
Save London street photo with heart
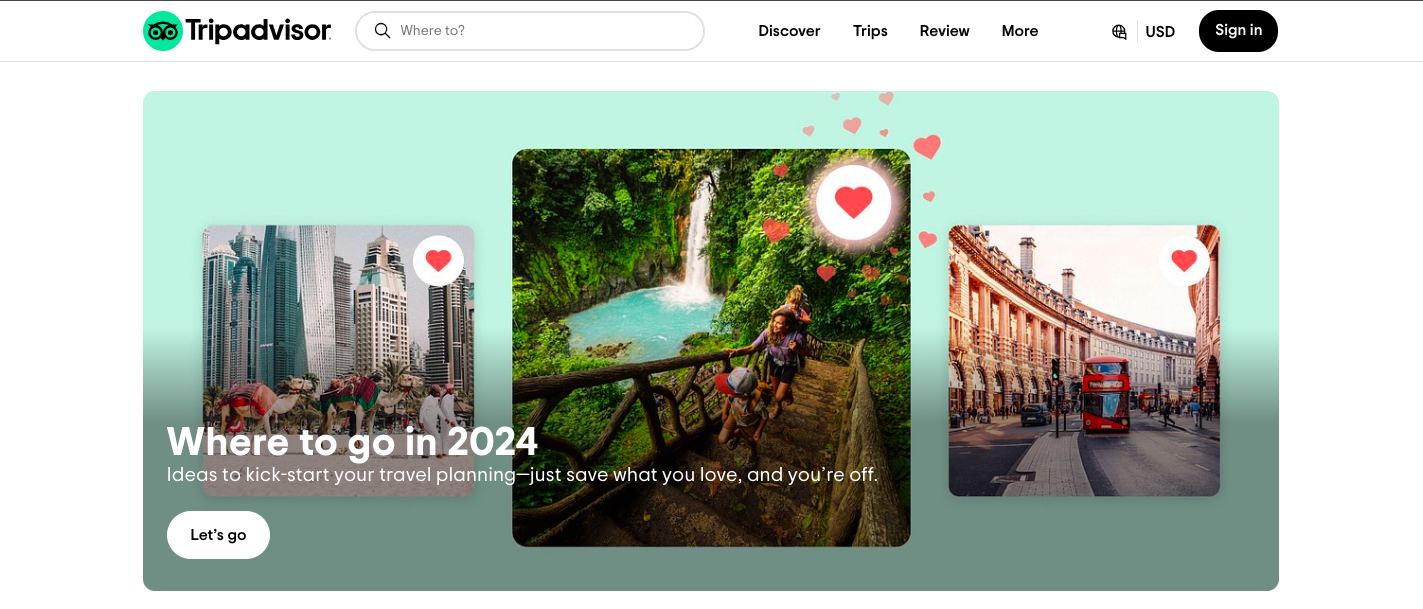coord(1184,261)
